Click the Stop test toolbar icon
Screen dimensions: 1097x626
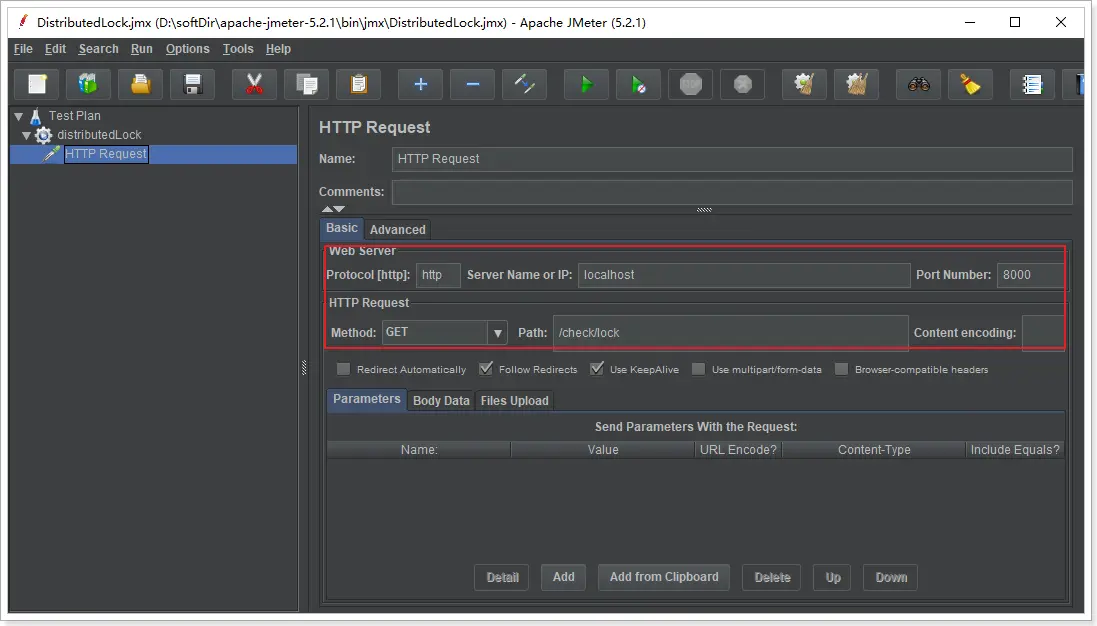click(x=691, y=85)
